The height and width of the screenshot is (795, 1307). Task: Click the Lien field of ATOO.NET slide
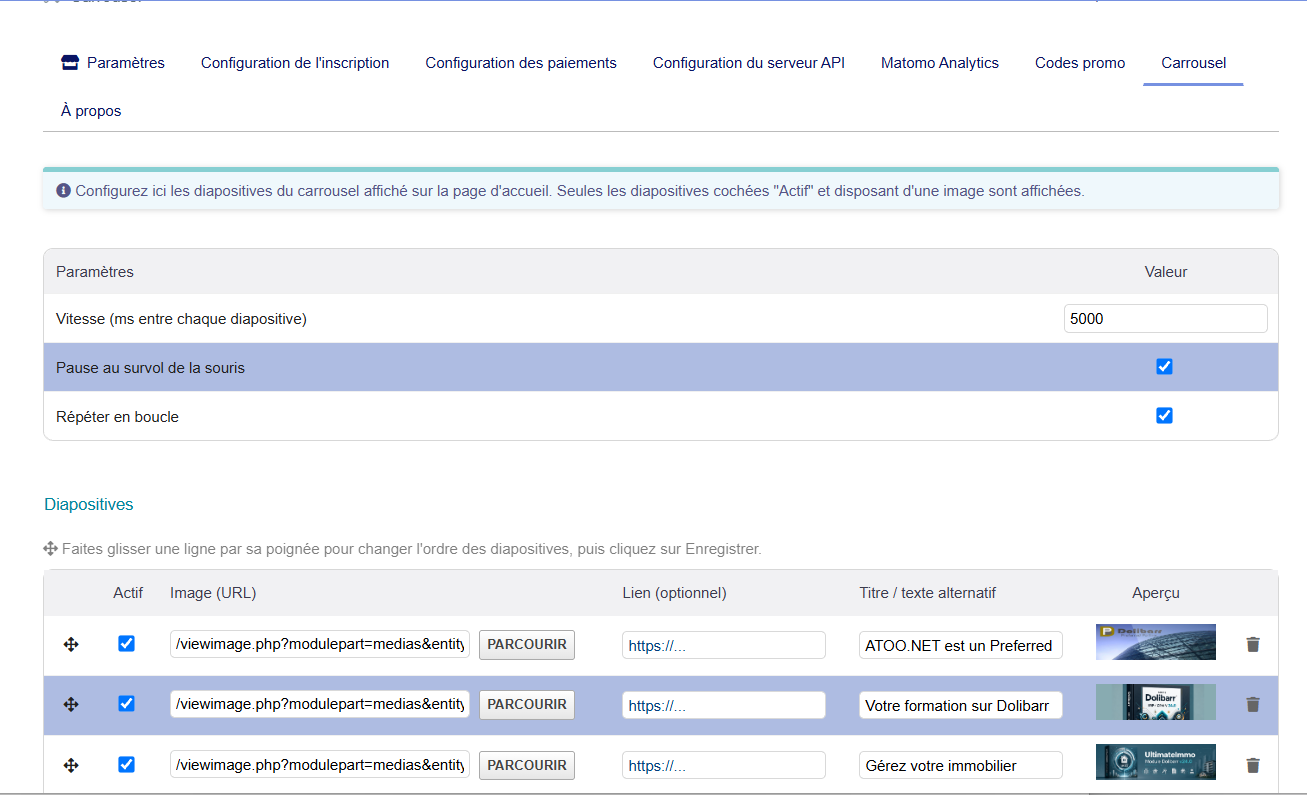click(724, 645)
